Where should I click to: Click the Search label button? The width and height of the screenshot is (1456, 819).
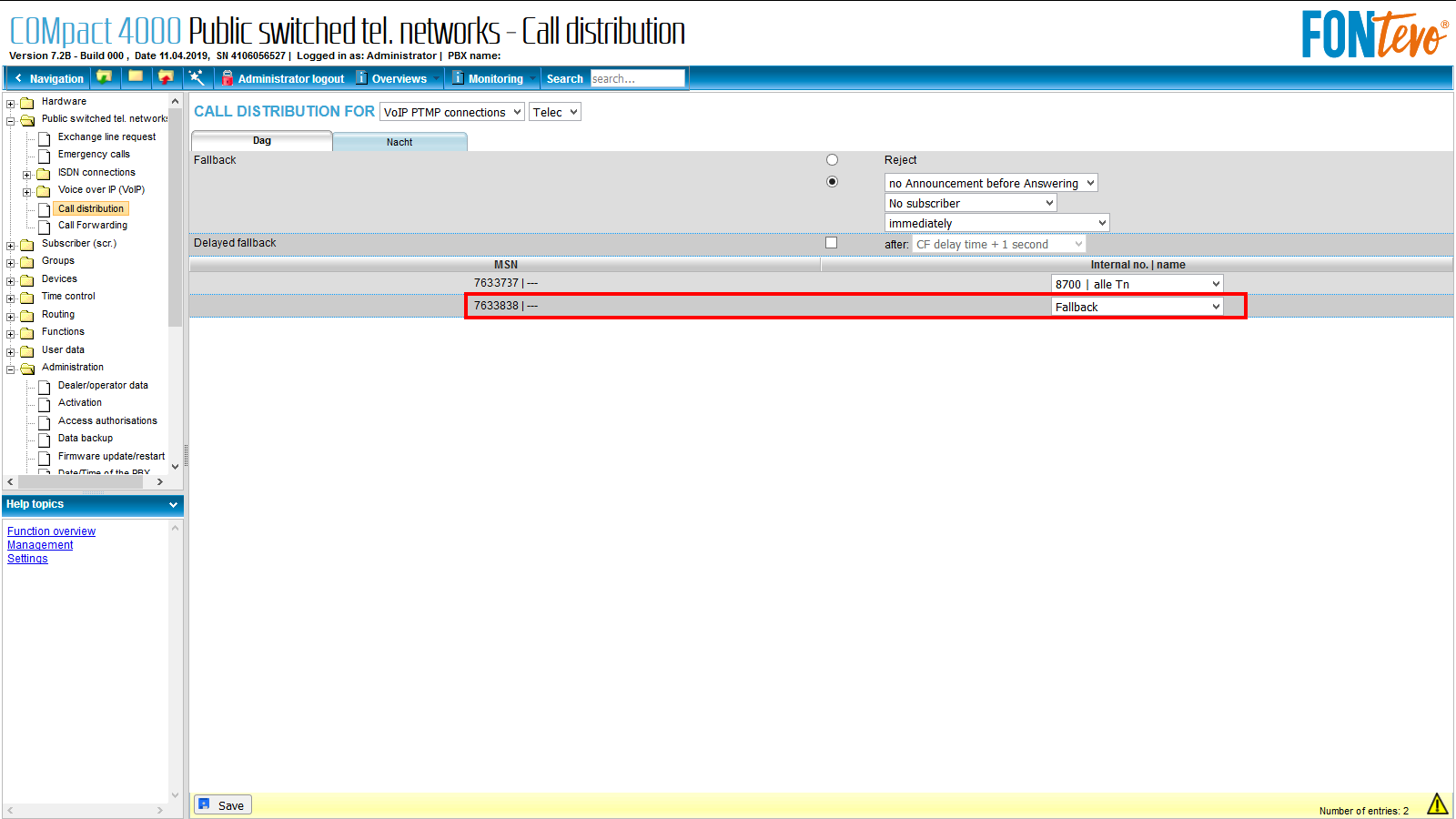(564, 79)
